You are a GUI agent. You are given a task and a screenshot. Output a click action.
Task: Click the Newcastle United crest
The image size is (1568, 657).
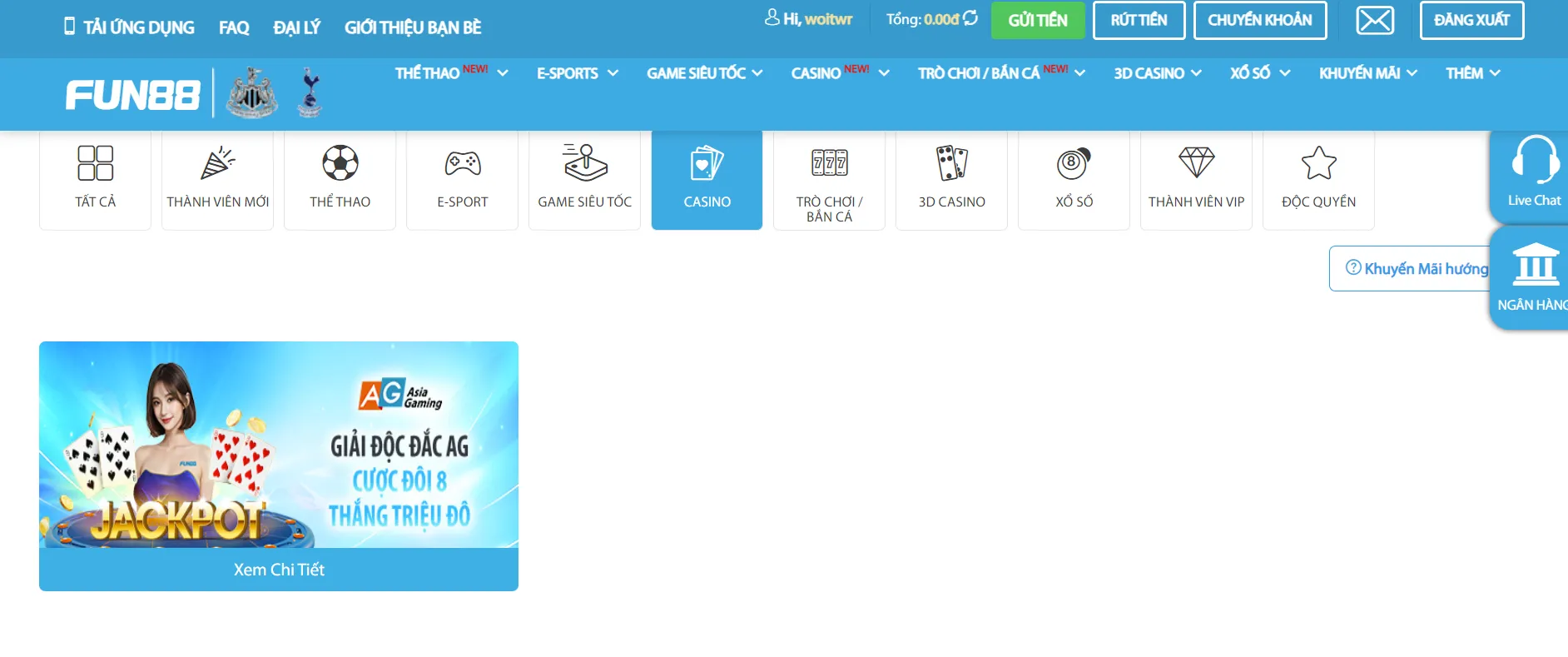pyautogui.click(x=252, y=93)
